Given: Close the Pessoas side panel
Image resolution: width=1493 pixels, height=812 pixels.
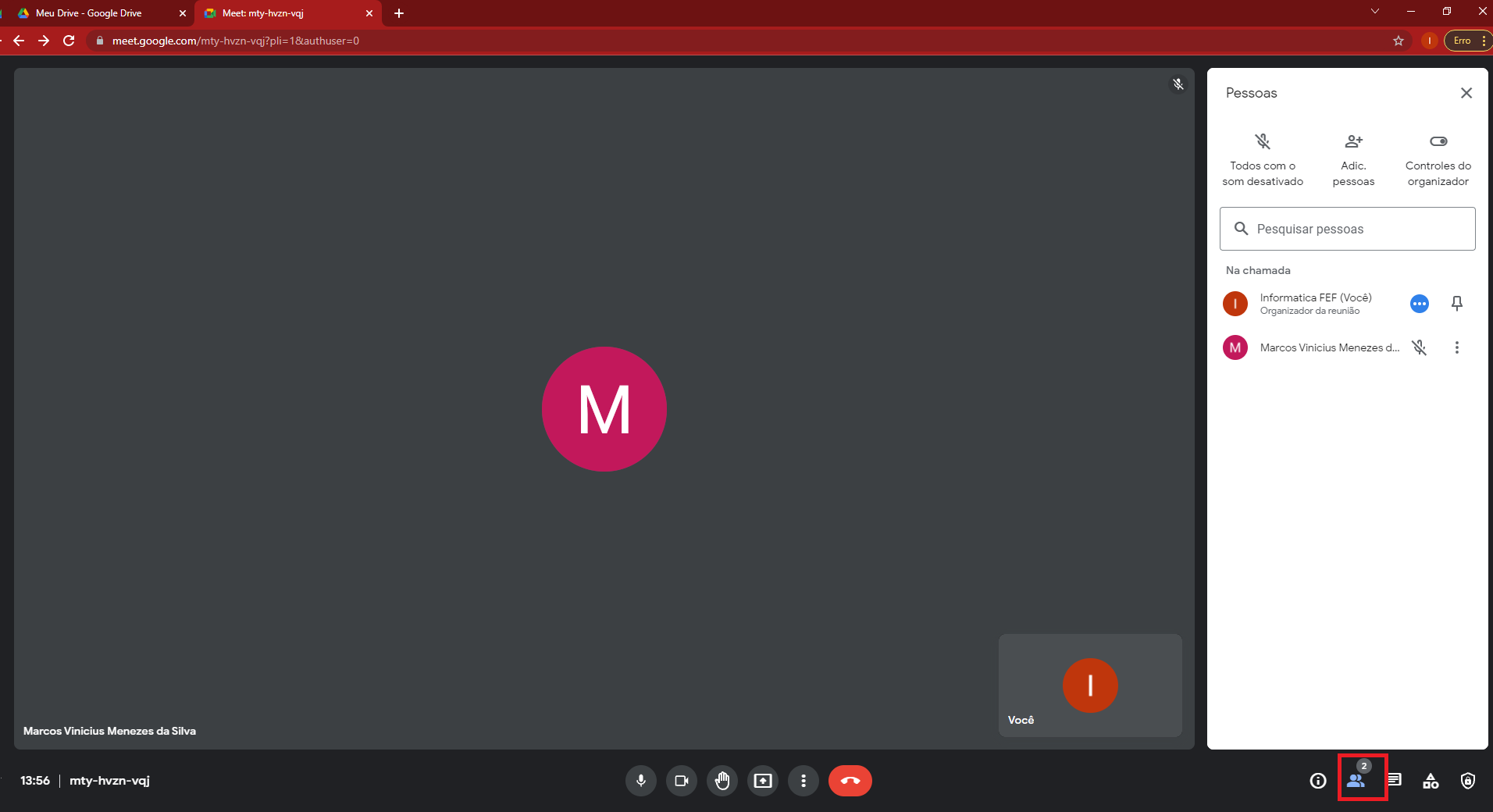Looking at the screenshot, I should (1466, 93).
